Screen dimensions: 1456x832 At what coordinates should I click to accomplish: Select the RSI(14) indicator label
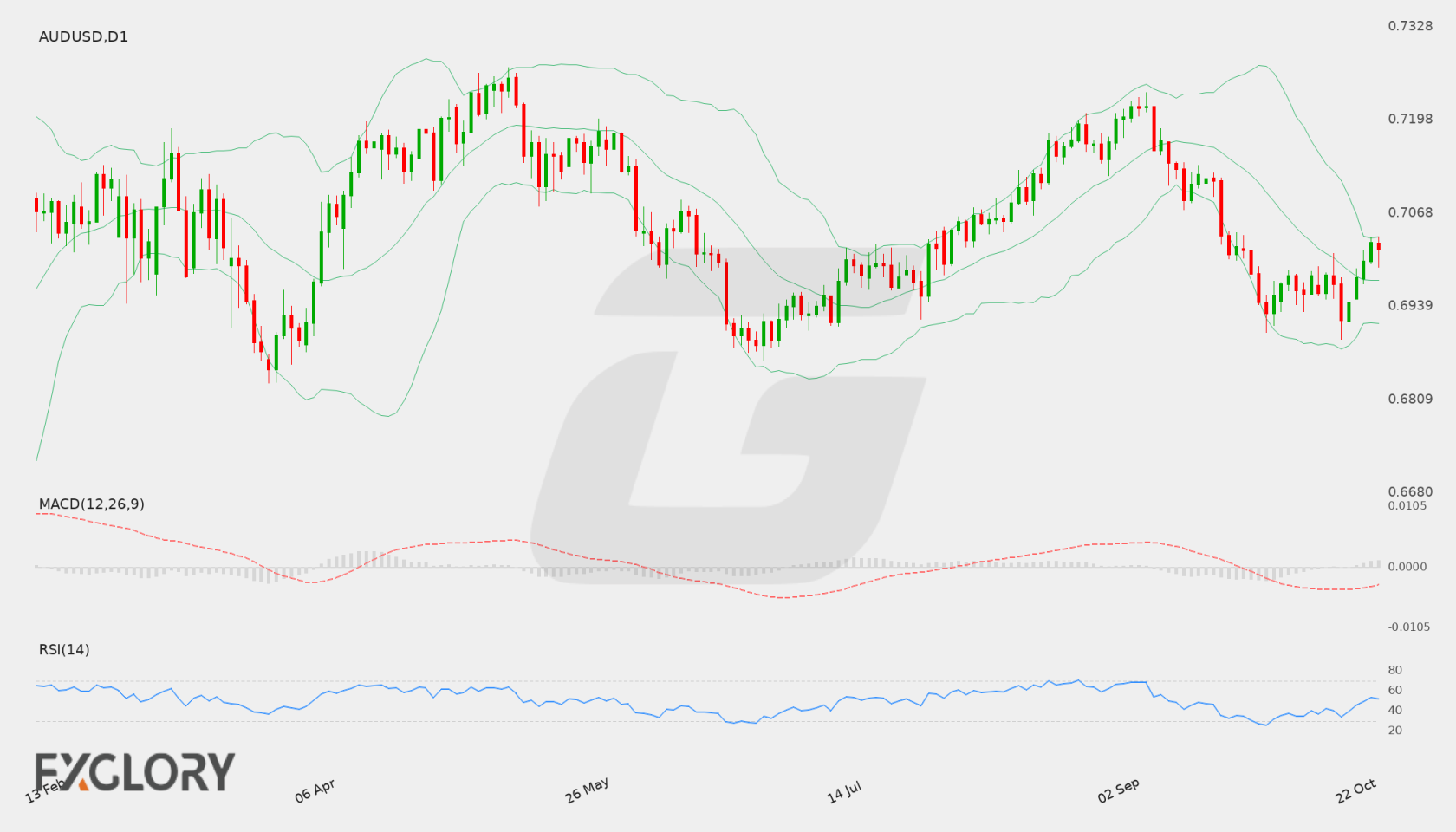click(x=64, y=649)
